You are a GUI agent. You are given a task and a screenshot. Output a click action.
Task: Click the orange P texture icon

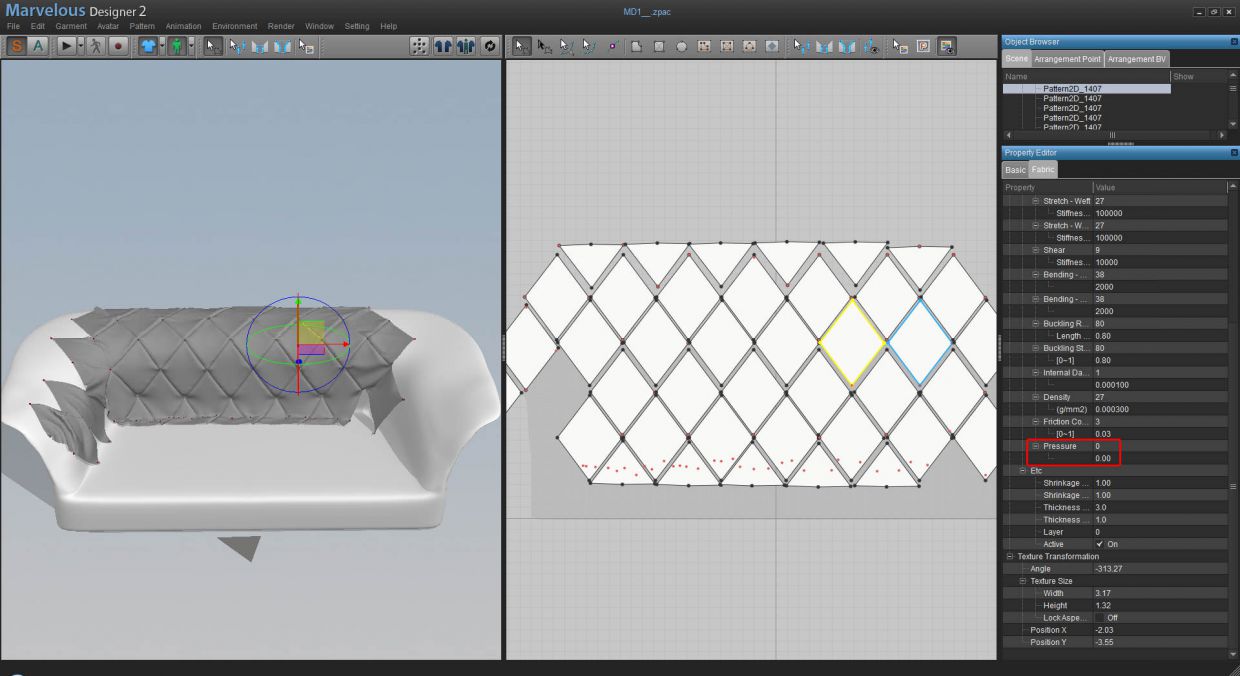coord(923,46)
